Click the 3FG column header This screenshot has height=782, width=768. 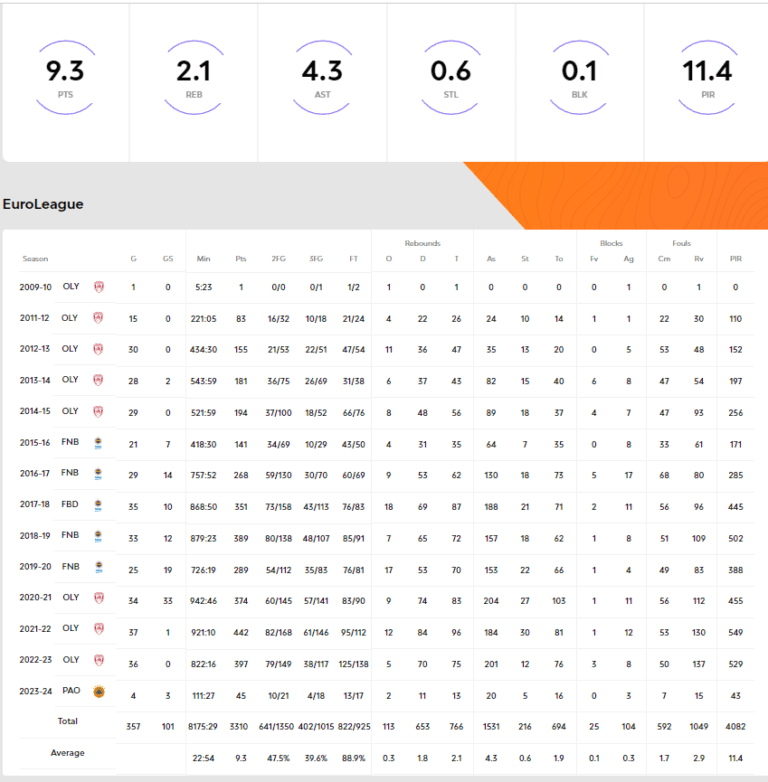(316, 259)
